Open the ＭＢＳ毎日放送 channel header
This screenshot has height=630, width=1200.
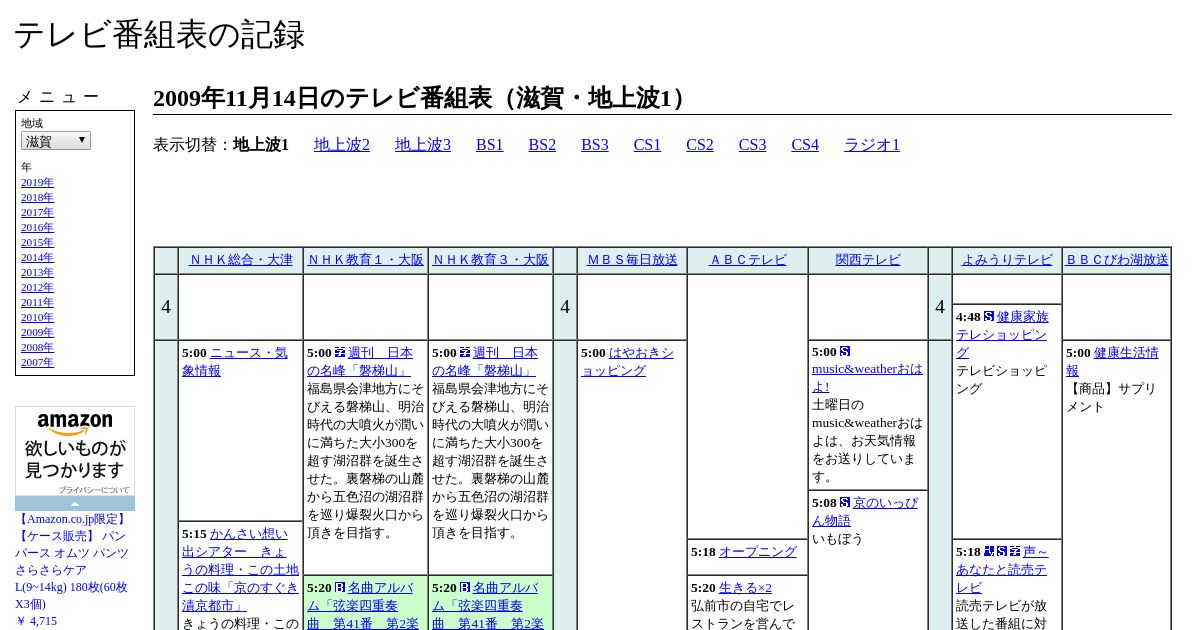632,260
